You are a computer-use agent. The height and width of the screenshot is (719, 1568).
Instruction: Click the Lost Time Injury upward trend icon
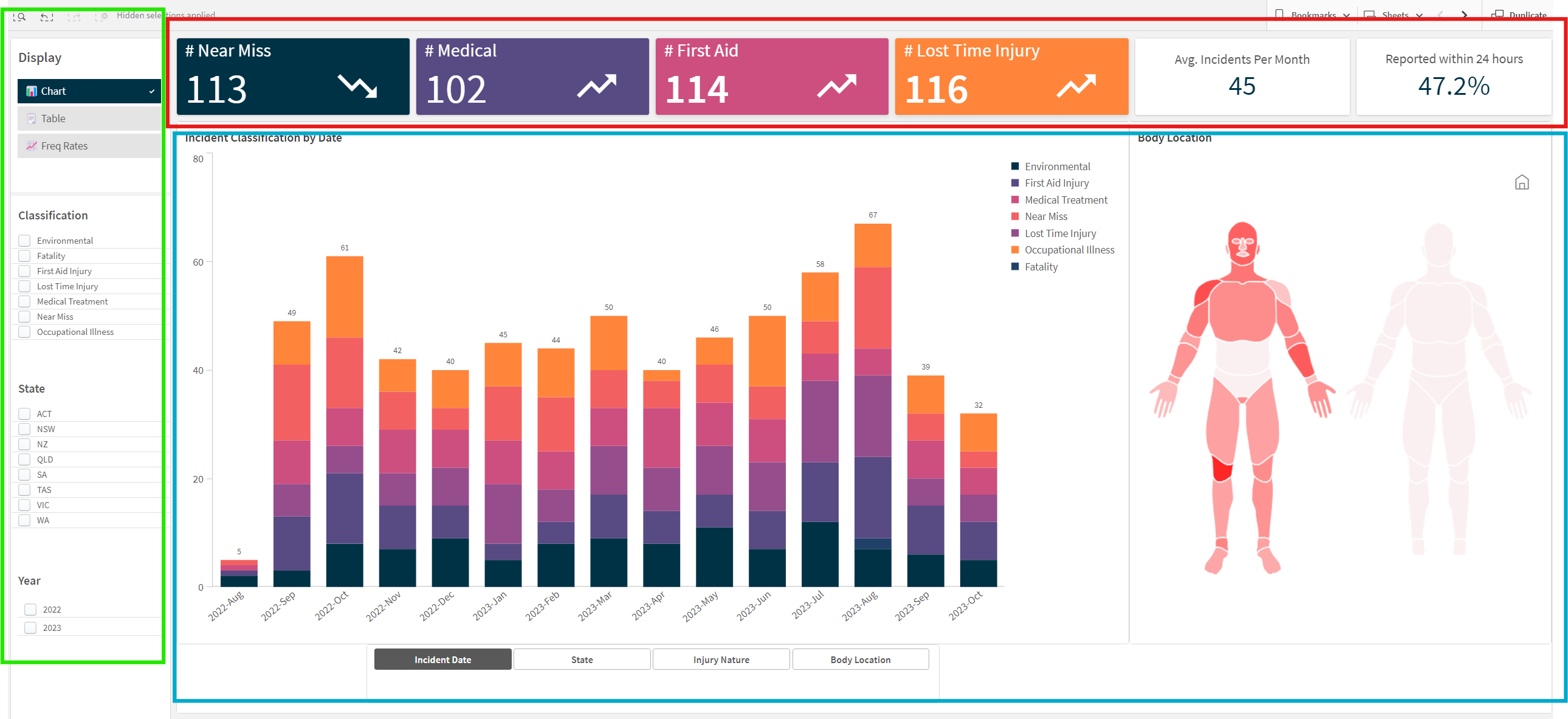1076,86
